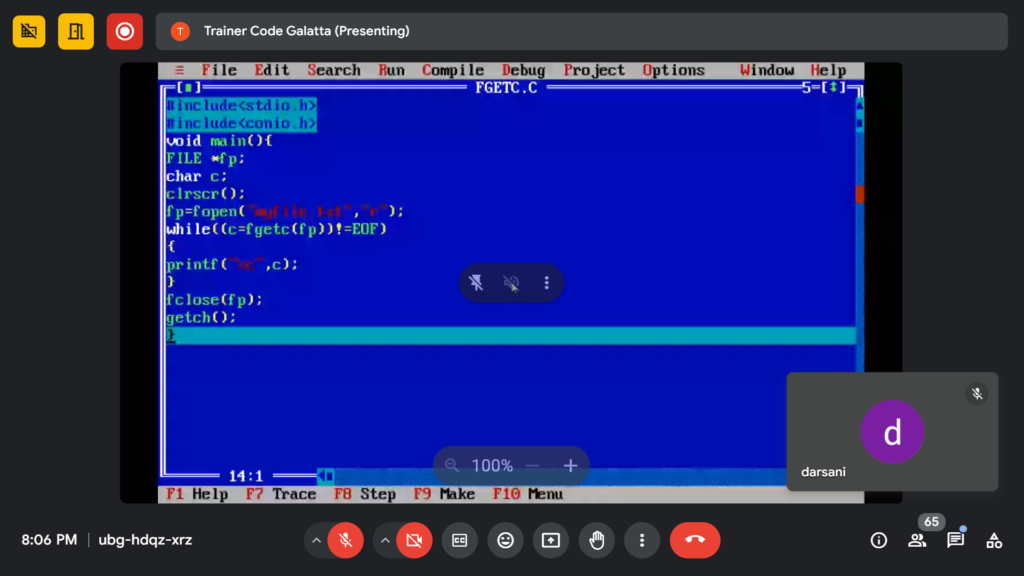The image size is (1024, 576).
Task: Unmute the microphone
Action: [x=345, y=540]
